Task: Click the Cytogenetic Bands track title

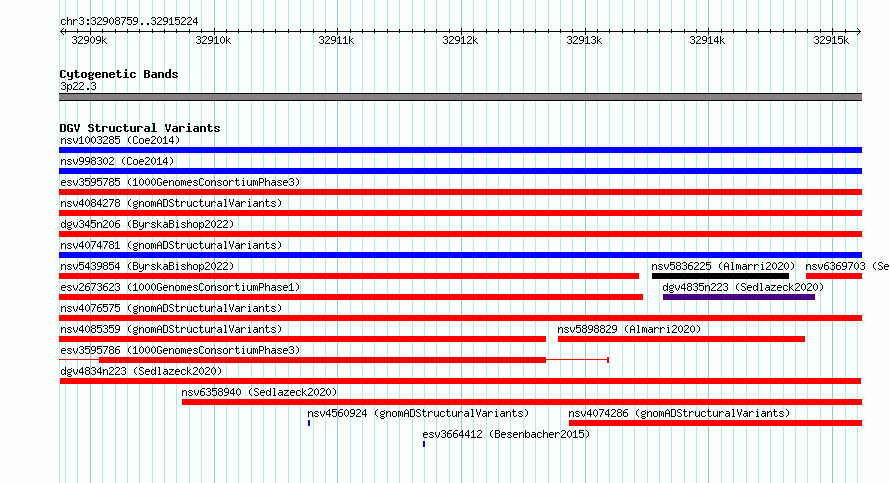Action: [119, 74]
